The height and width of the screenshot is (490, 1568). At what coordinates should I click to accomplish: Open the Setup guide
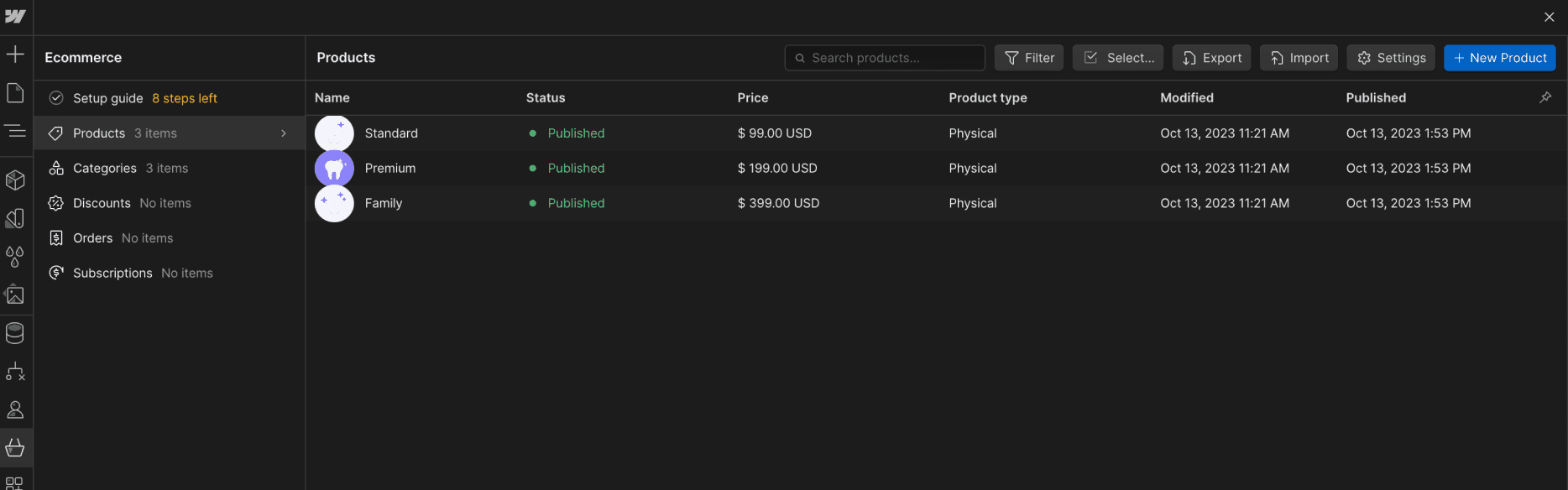tap(169, 98)
